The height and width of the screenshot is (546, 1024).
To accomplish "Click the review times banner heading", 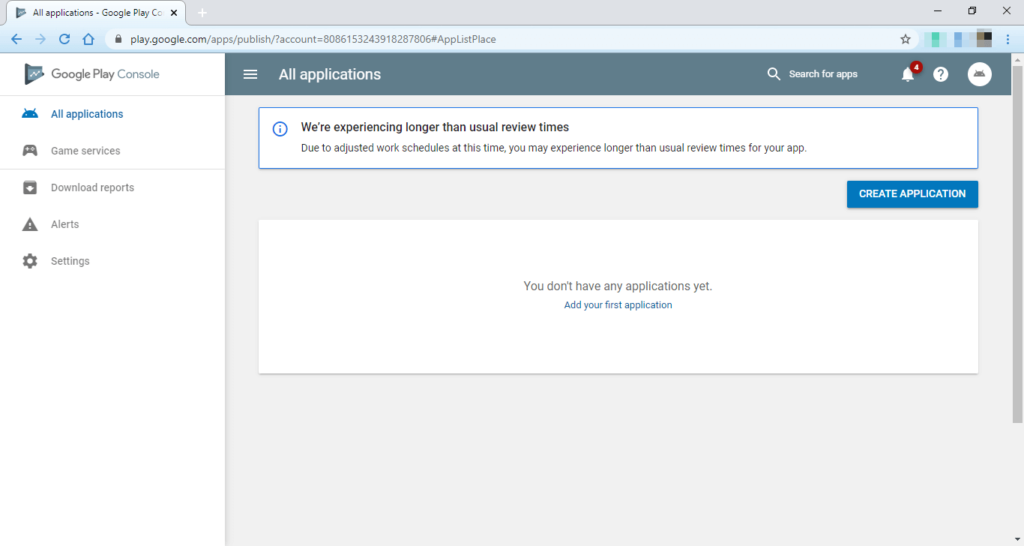I will 435,127.
